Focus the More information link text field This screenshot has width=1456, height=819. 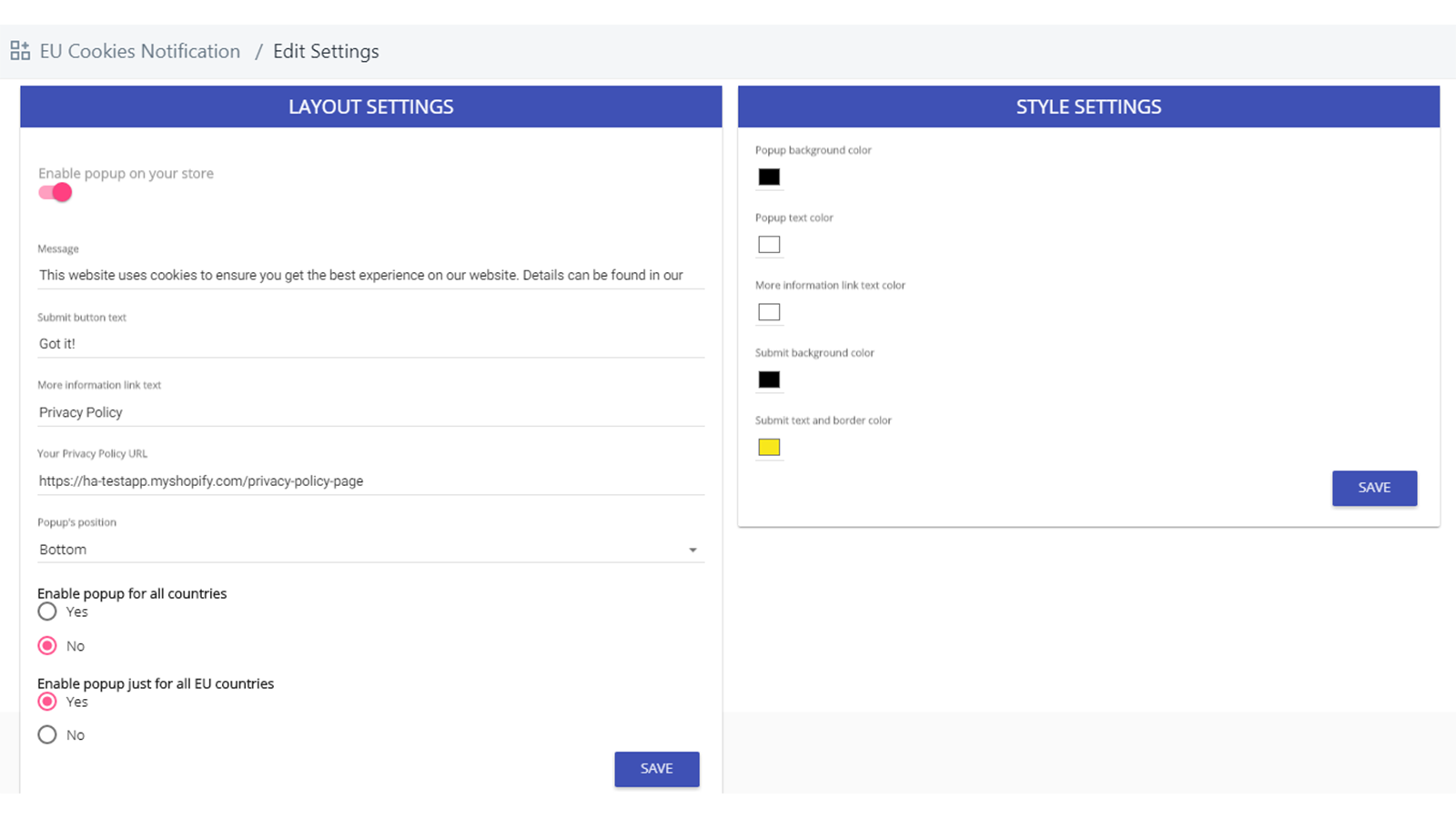370,412
